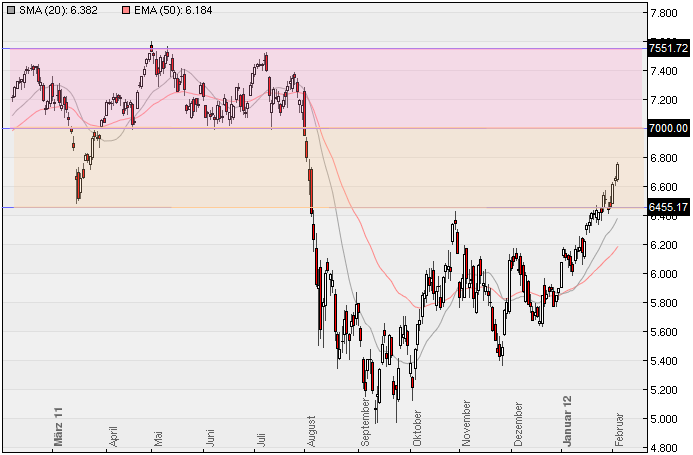Click the Oktober date axis label

[416, 428]
